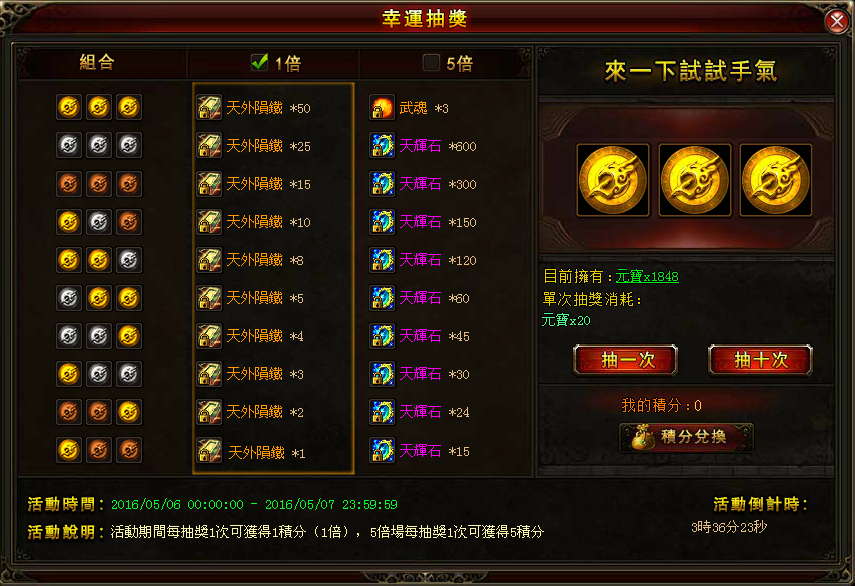This screenshot has width=855, height=586.
Task: Draw once with 抽一次 button
Action: pos(625,360)
